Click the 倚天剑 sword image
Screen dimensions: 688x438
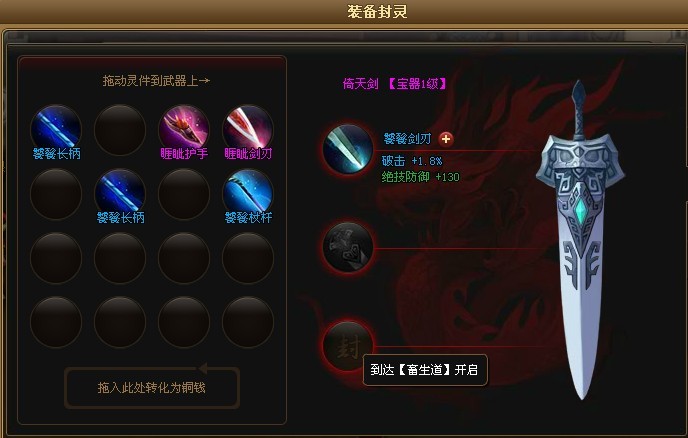580,240
